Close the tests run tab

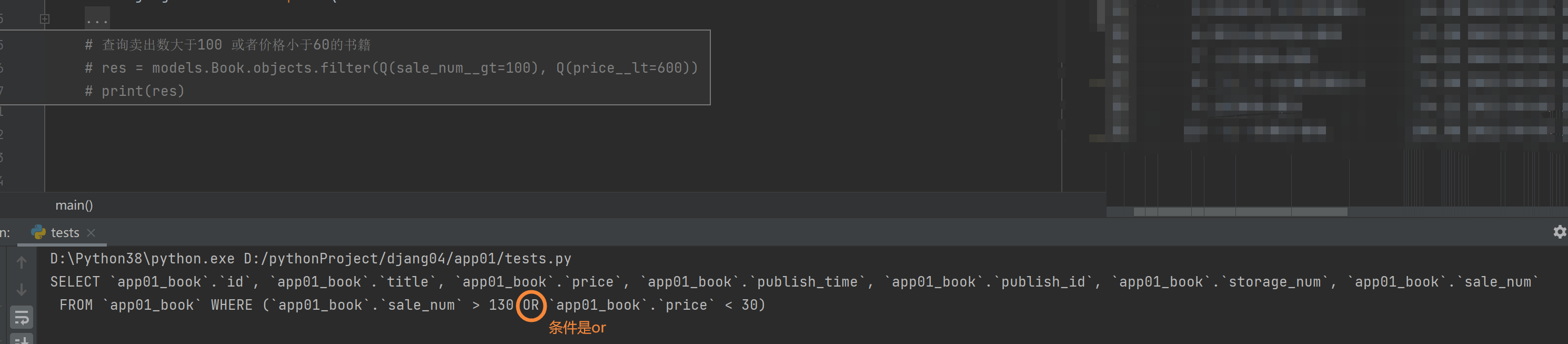pos(92,232)
